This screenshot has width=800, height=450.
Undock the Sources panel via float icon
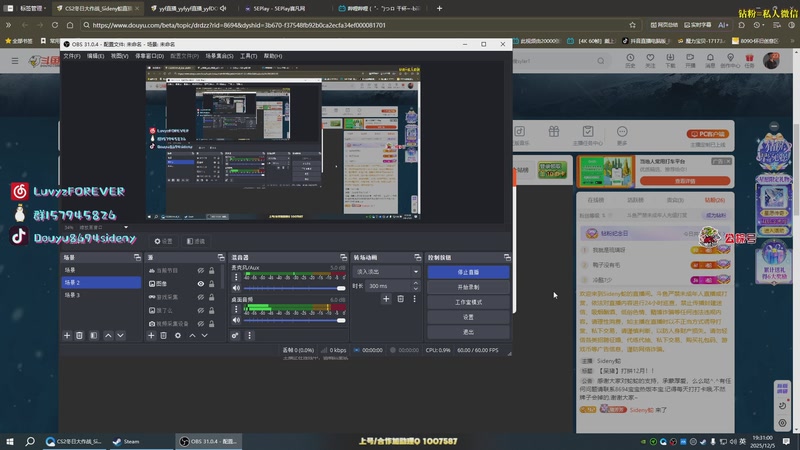tap(221, 258)
